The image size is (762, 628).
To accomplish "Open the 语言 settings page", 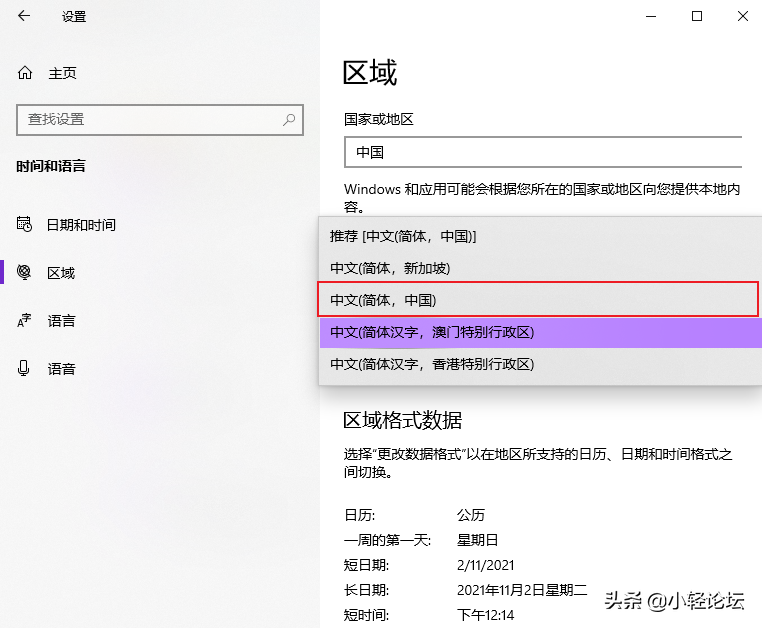I will 61,321.
